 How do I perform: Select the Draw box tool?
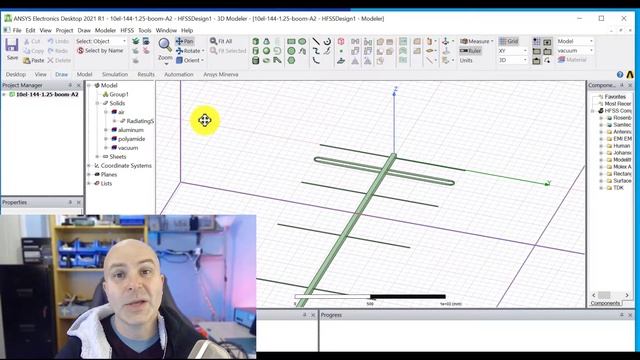[256, 41]
